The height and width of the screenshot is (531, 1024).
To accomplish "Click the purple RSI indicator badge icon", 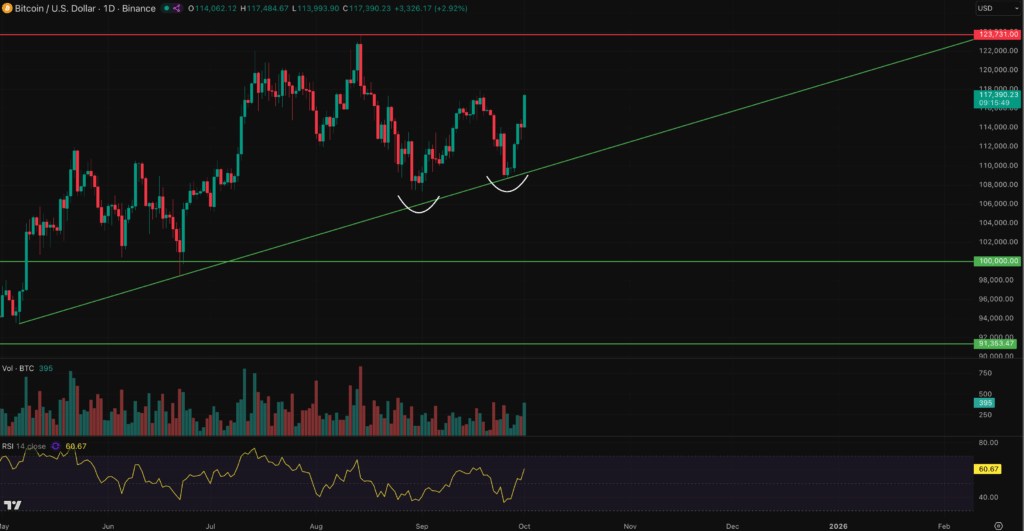I will (x=56, y=446).
